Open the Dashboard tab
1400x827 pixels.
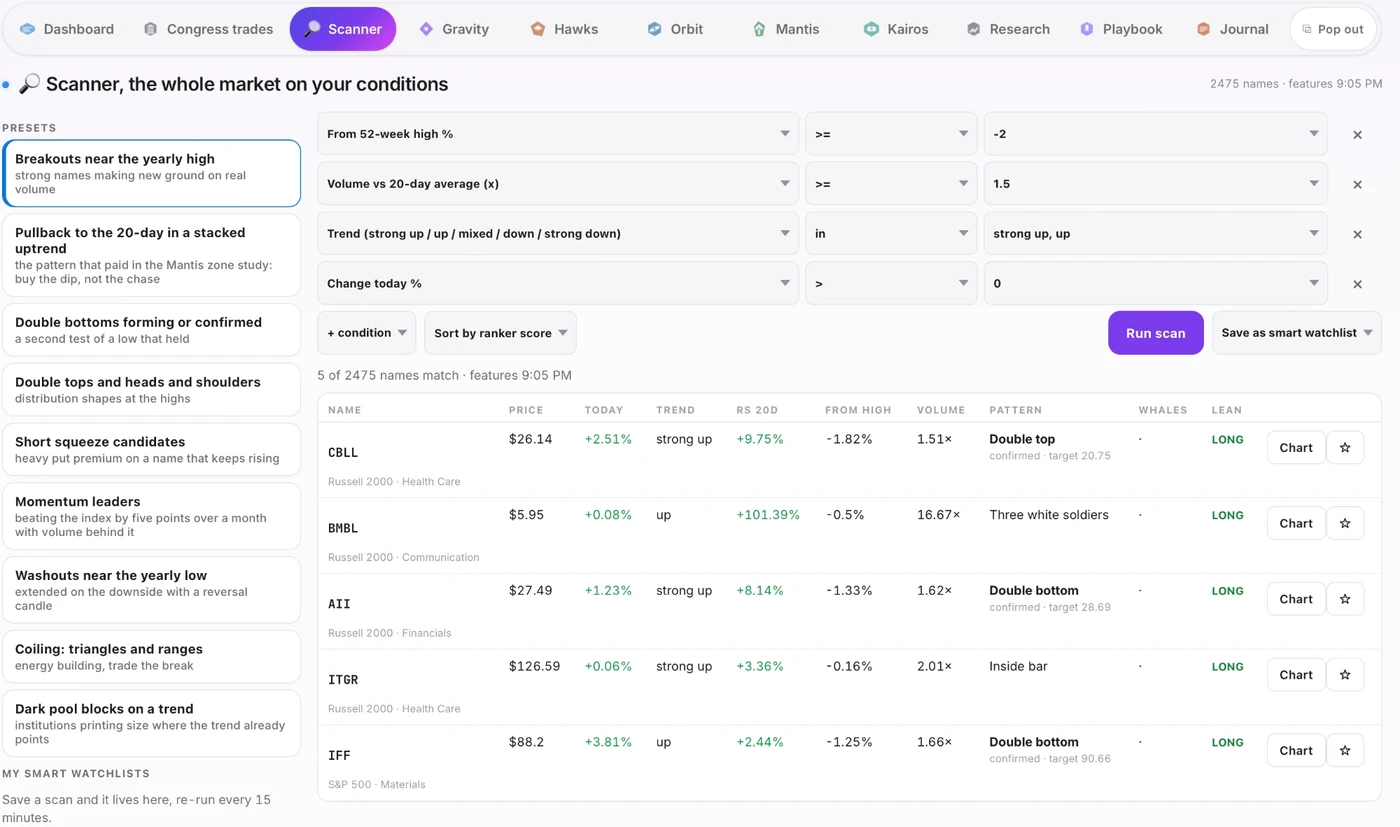[67, 29]
